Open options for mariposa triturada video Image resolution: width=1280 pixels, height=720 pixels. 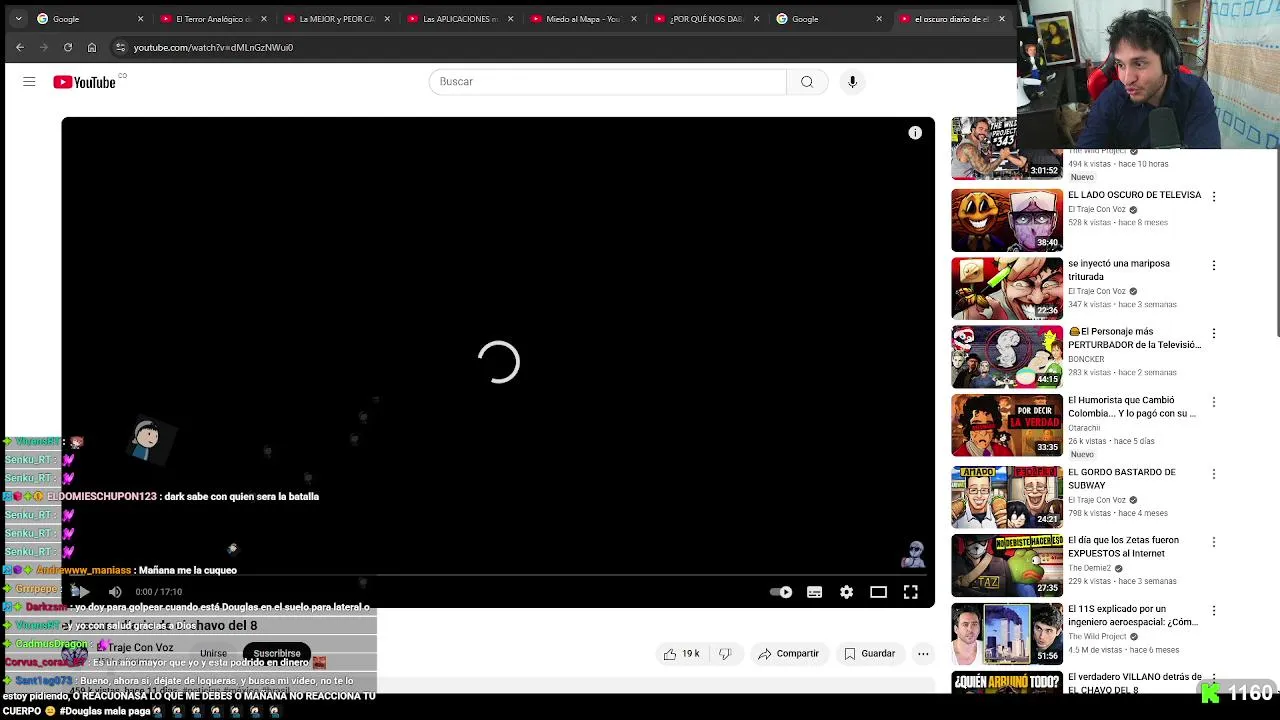point(1214,265)
